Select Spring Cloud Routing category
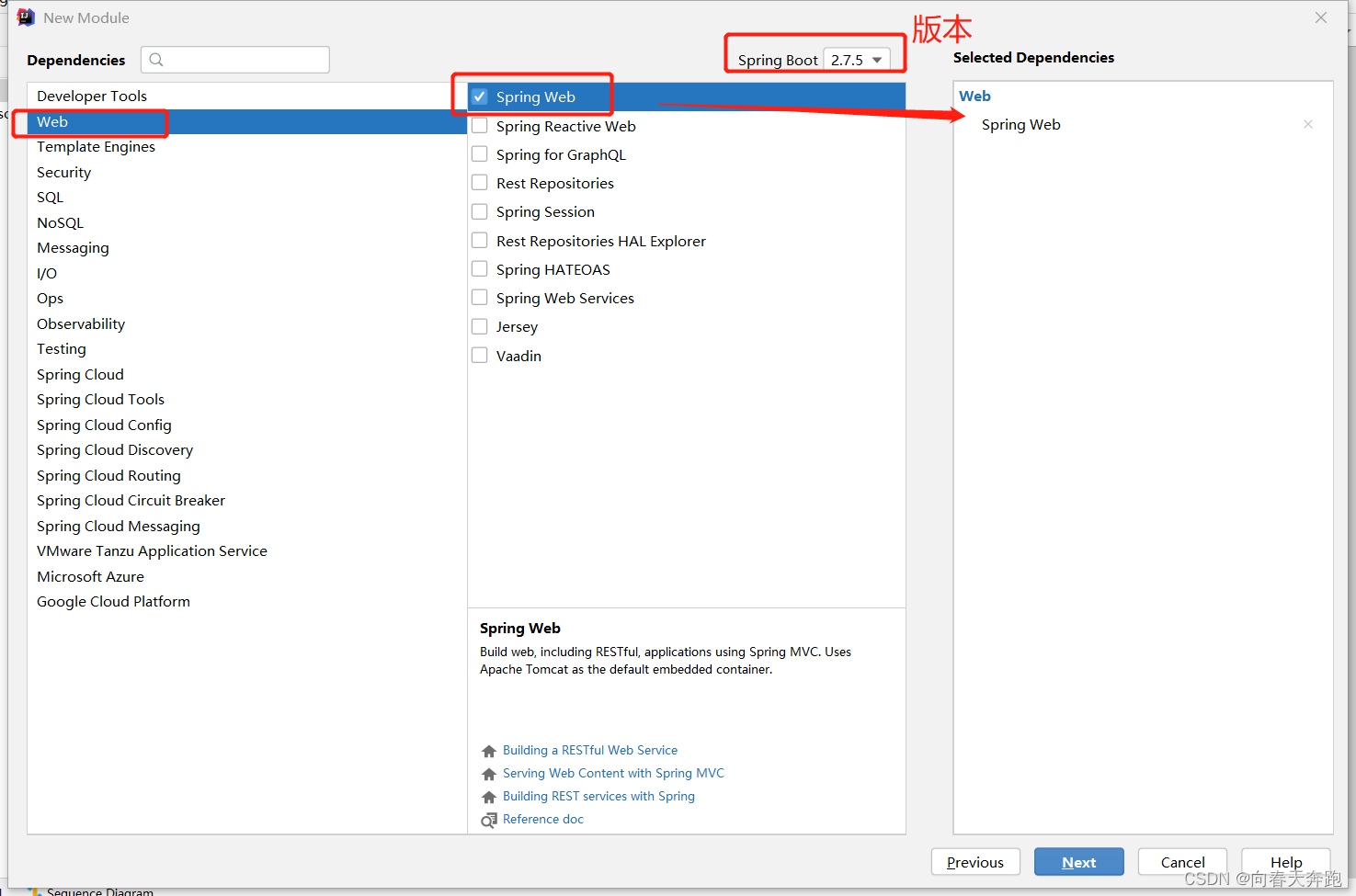 (x=247, y=475)
